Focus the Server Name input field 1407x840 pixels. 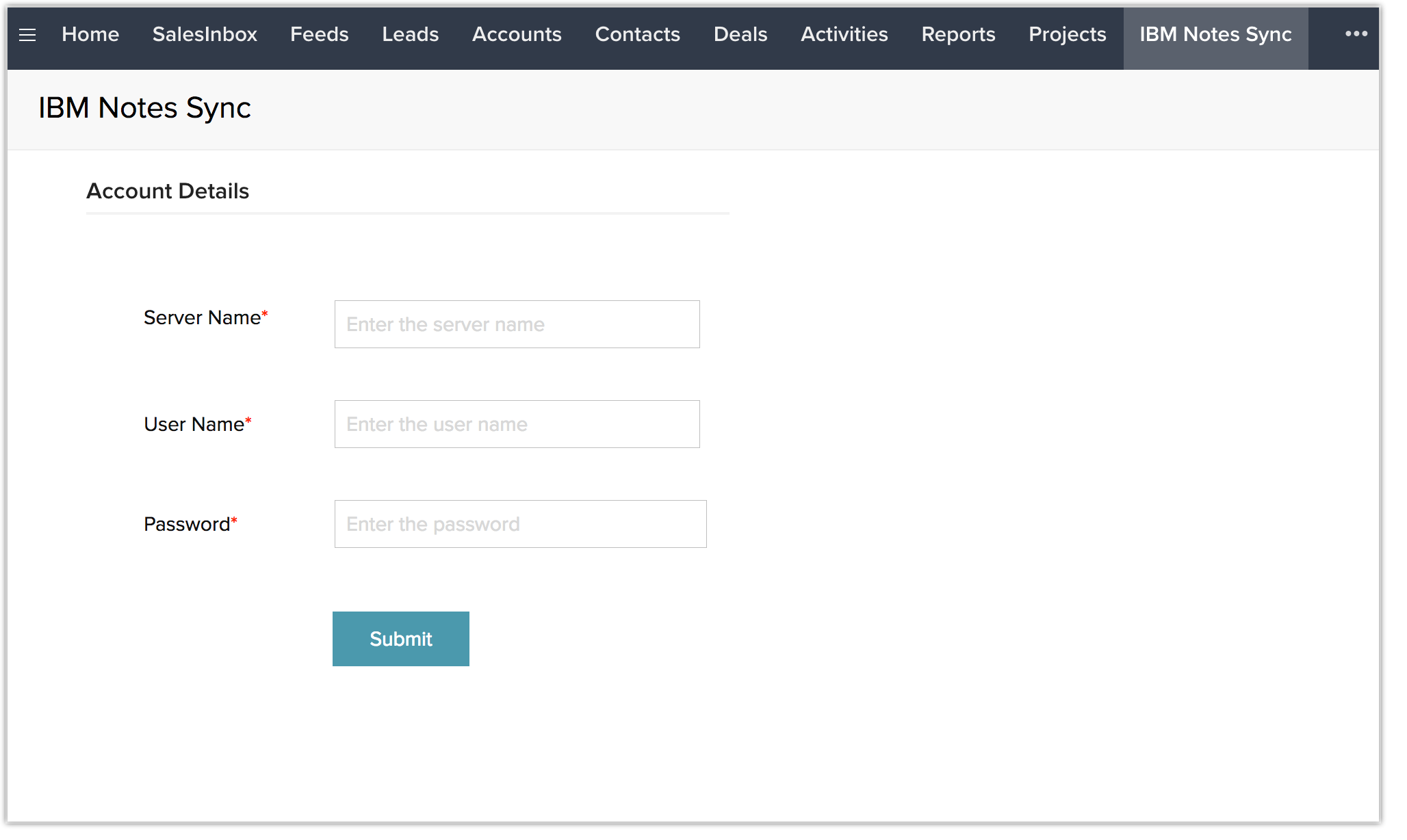[517, 324]
